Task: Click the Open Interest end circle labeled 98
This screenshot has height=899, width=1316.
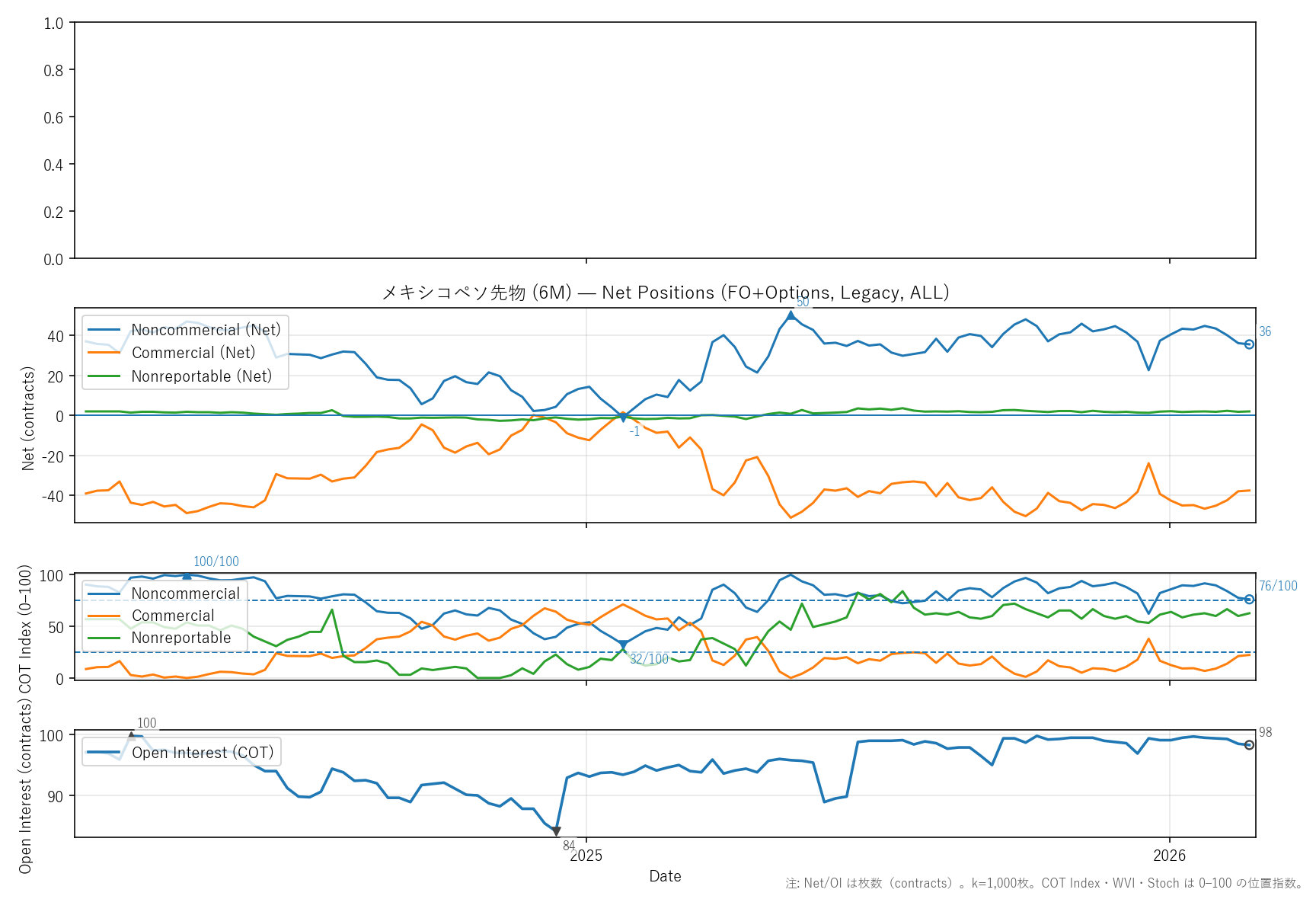Action: (1249, 745)
